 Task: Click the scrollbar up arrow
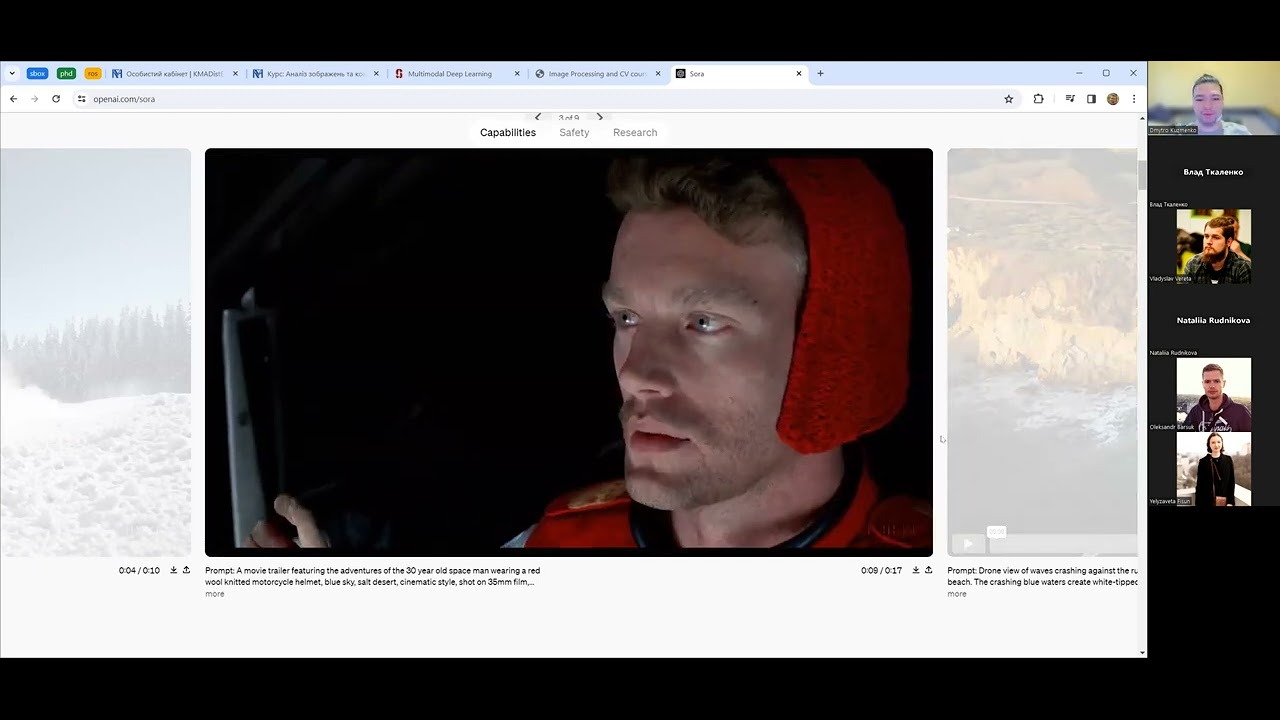pyautogui.click(x=1143, y=118)
